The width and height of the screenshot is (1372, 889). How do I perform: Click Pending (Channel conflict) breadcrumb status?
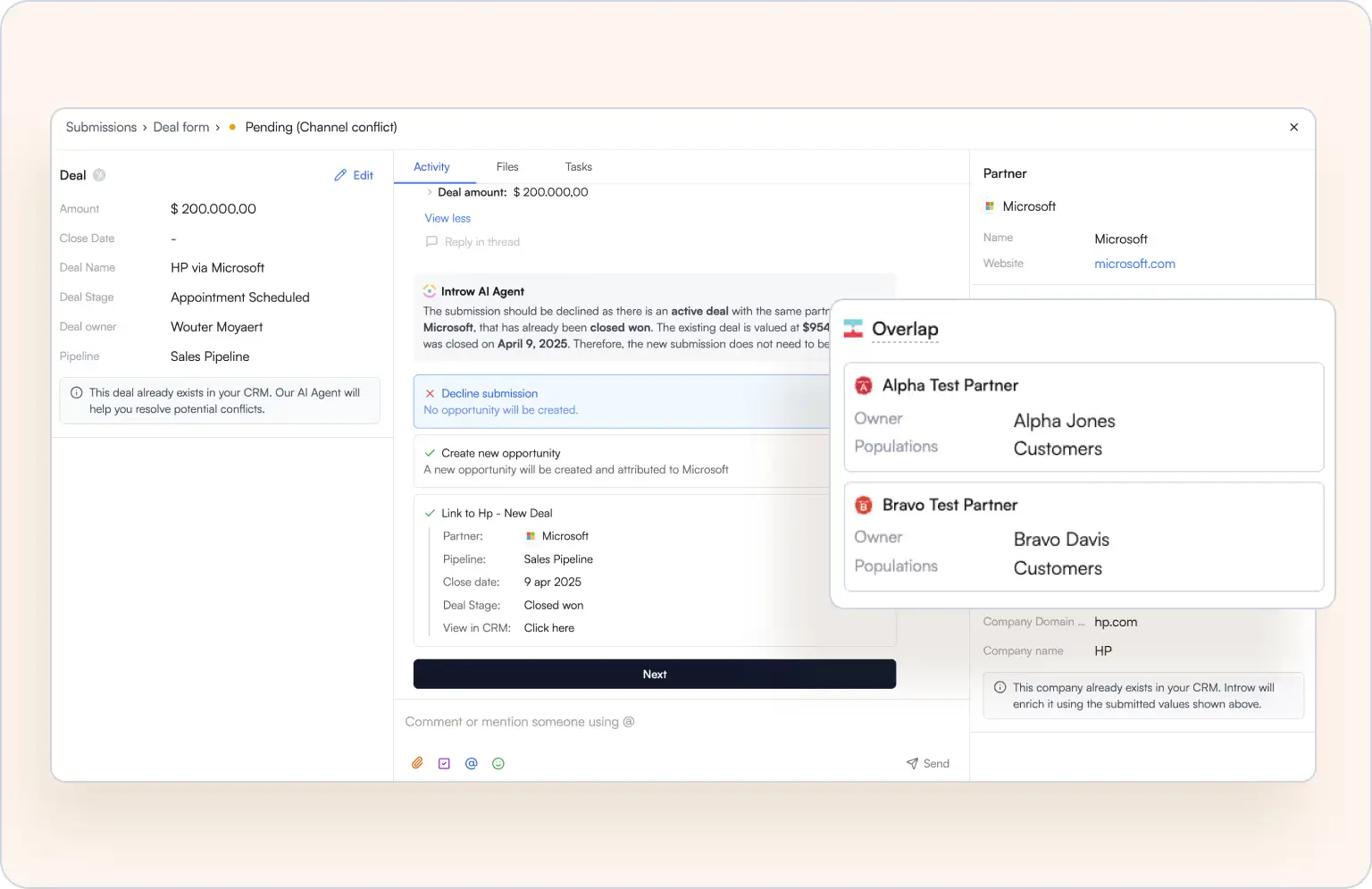point(321,127)
